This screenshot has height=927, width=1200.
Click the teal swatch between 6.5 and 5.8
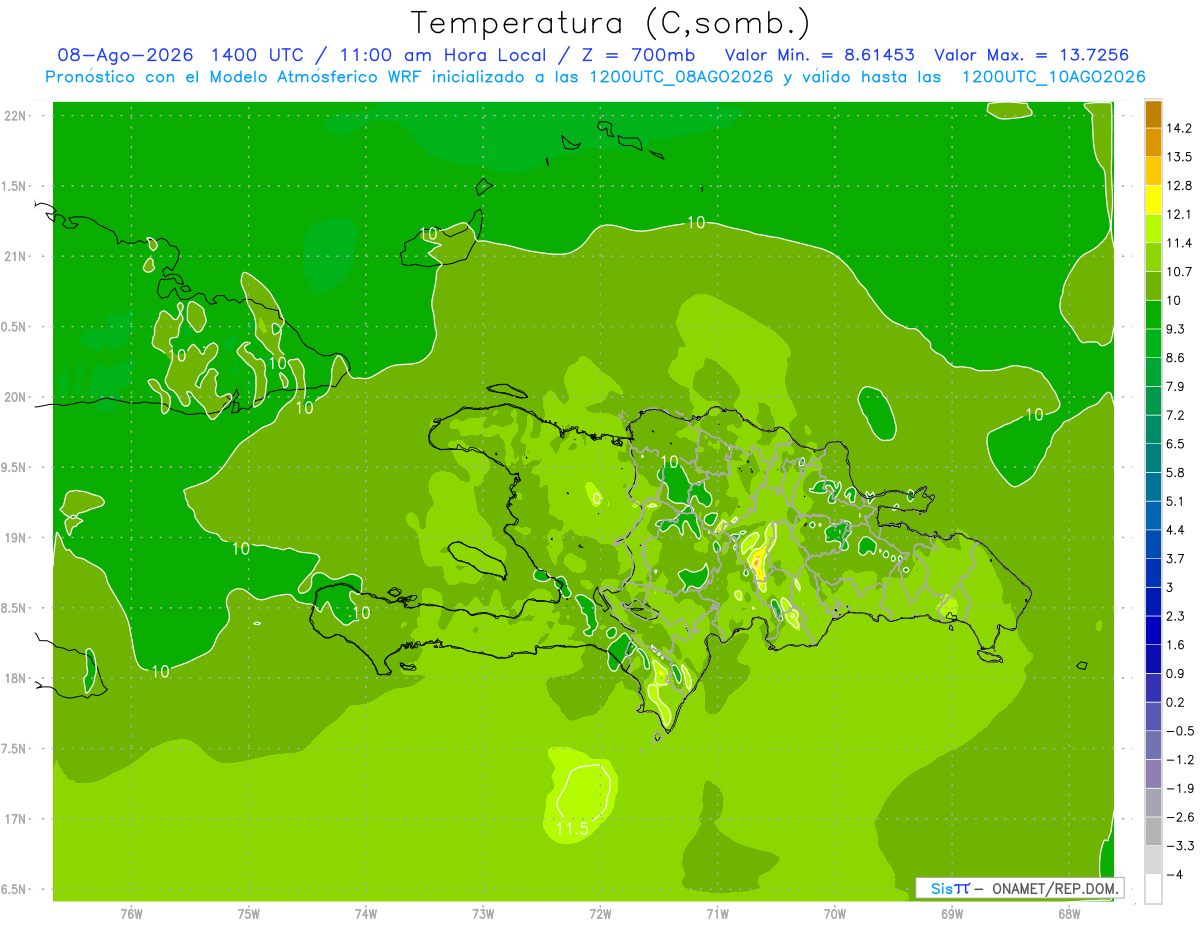click(x=1153, y=458)
